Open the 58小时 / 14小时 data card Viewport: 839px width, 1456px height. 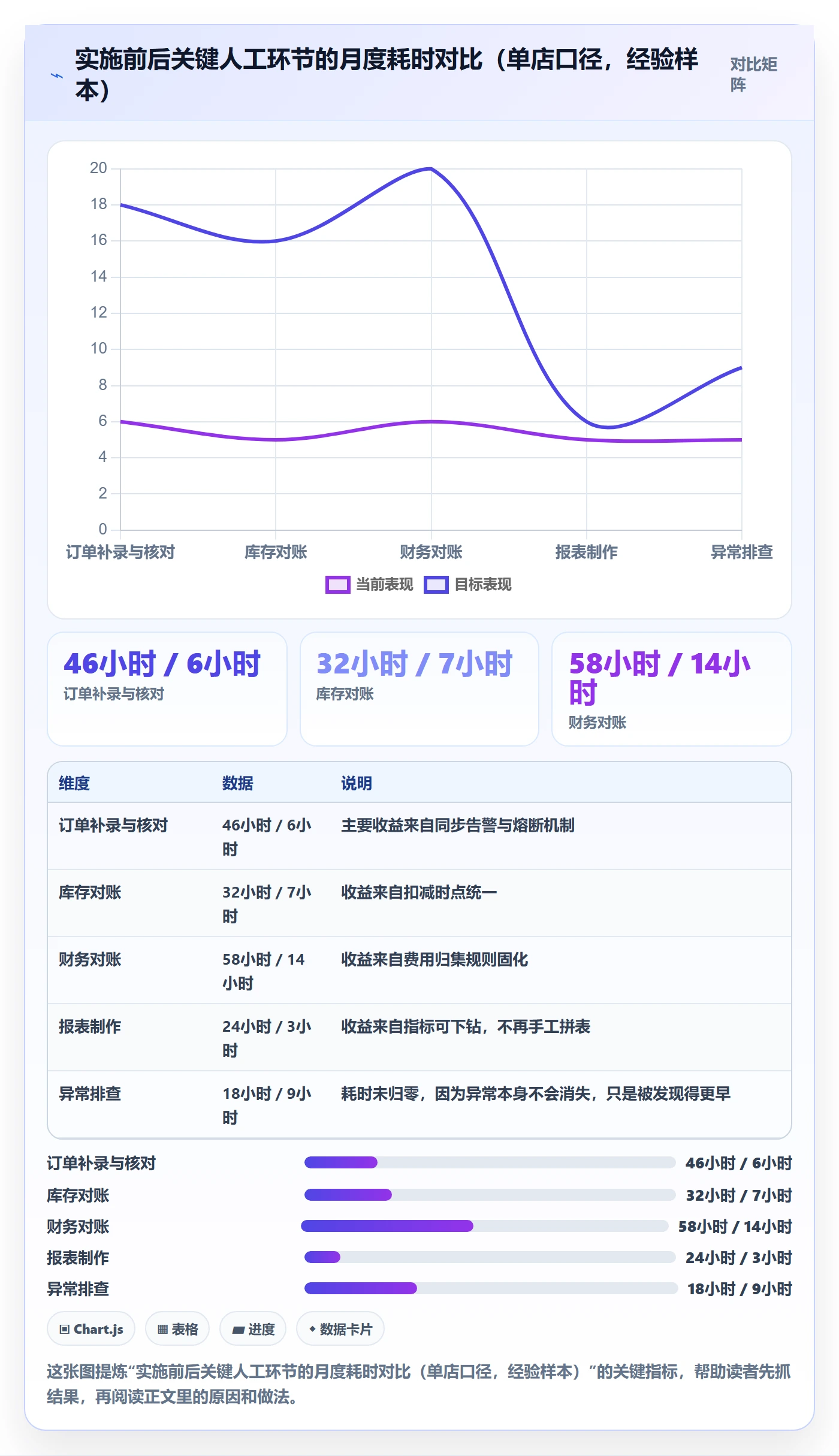point(672,689)
